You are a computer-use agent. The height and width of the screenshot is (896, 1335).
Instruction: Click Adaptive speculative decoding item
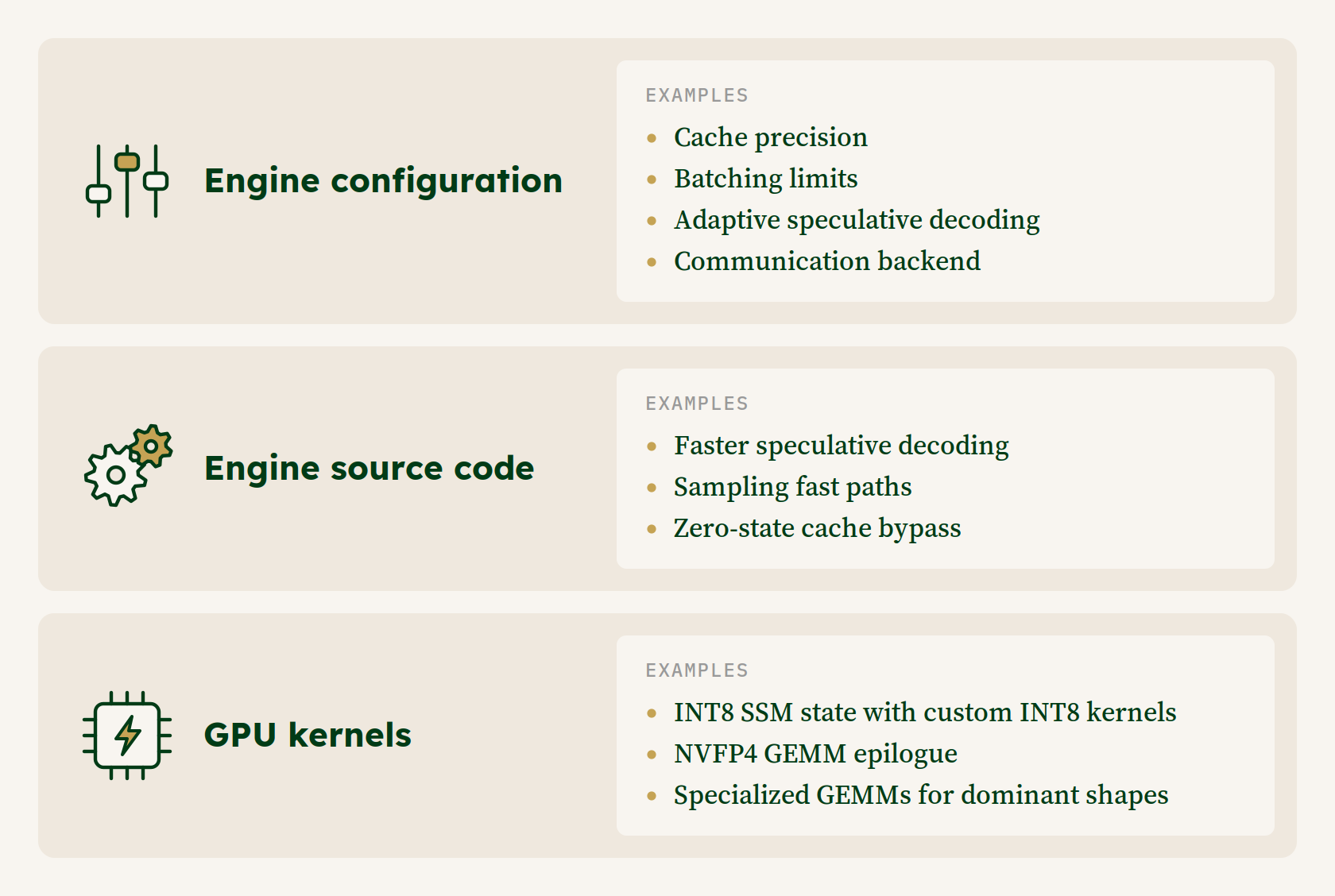click(x=857, y=220)
